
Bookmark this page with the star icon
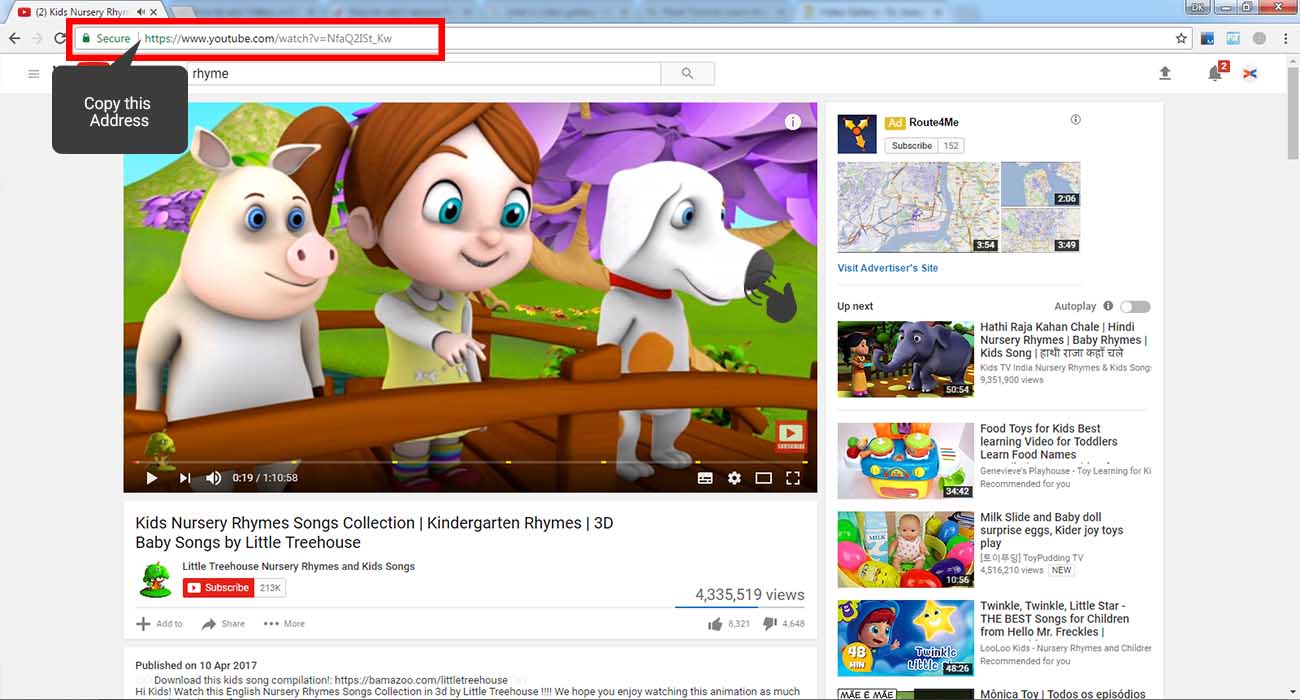point(1181,38)
